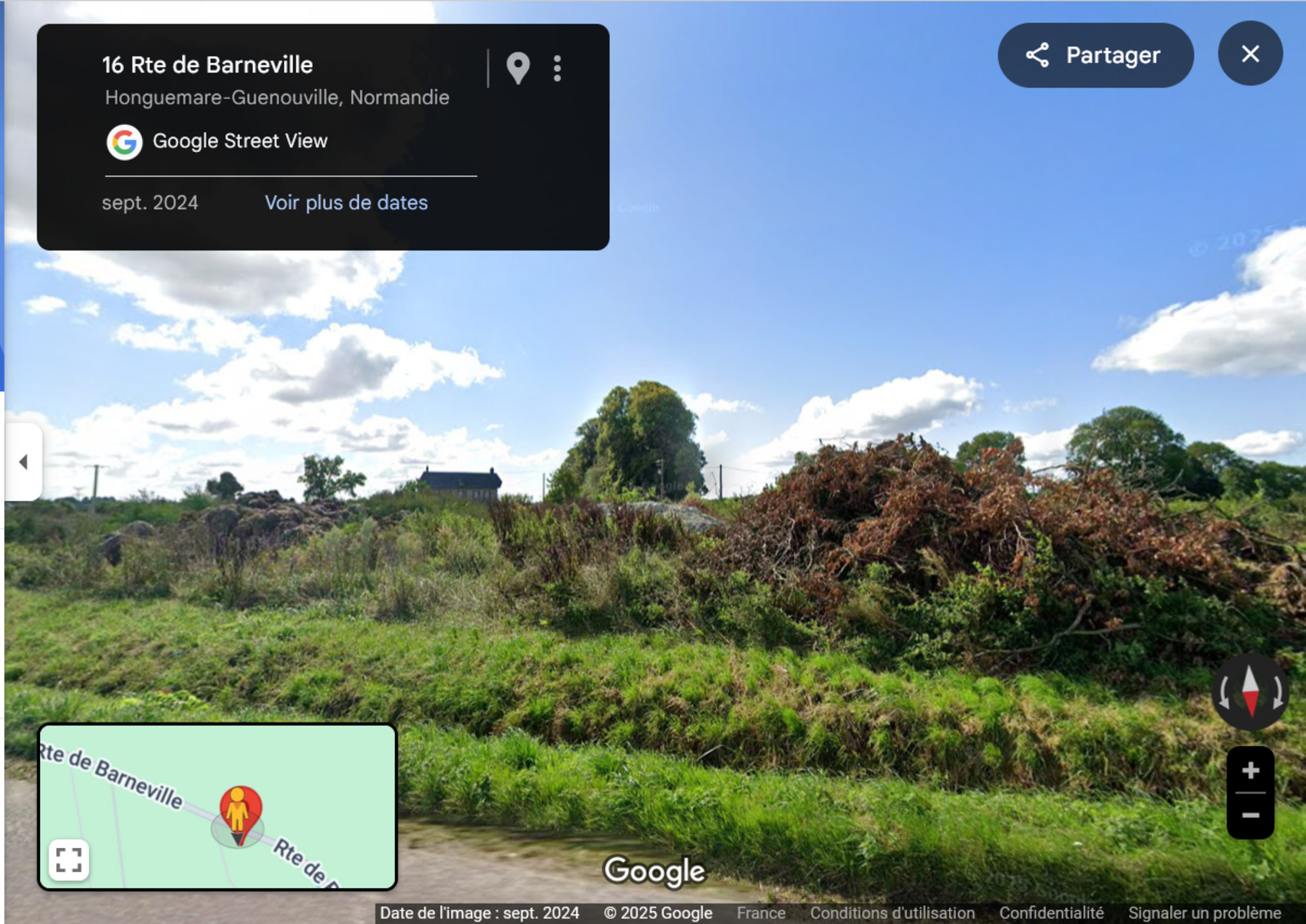Click the Google Street View logo icon
The image size is (1306, 924).
(x=124, y=142)
